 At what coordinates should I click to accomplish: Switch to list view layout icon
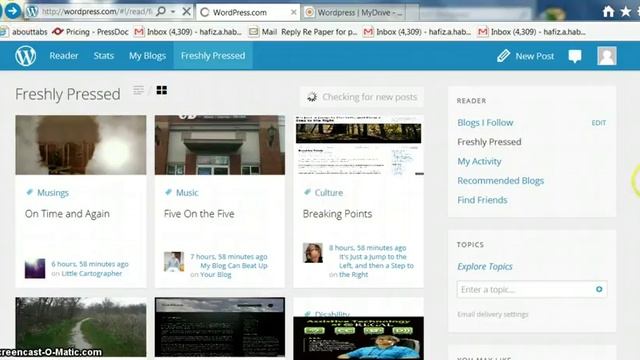tap(138, 90)
